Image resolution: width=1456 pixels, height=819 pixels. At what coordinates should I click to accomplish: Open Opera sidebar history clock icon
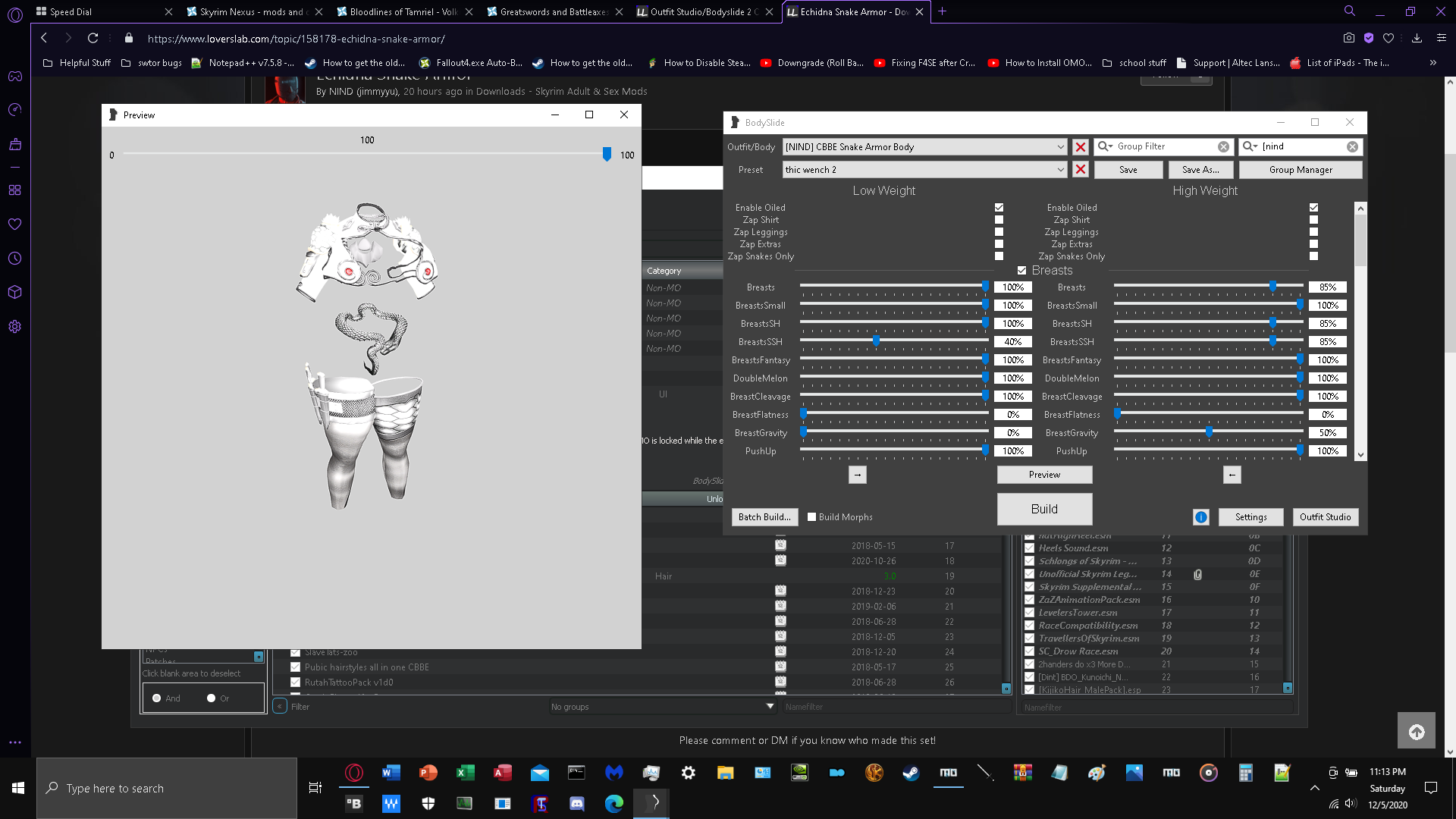coord(15,259)
